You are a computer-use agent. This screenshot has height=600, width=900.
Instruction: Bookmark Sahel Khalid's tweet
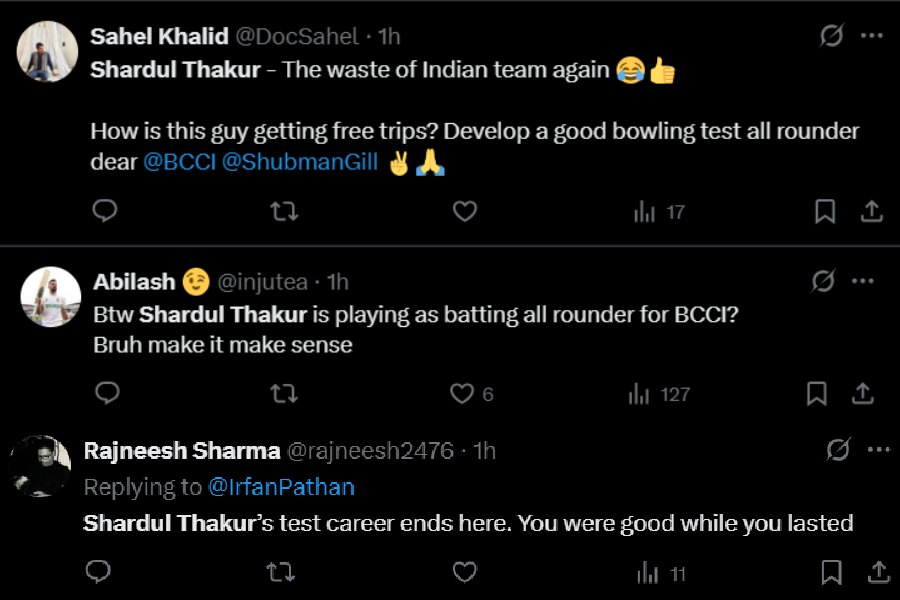coord(825,211)
